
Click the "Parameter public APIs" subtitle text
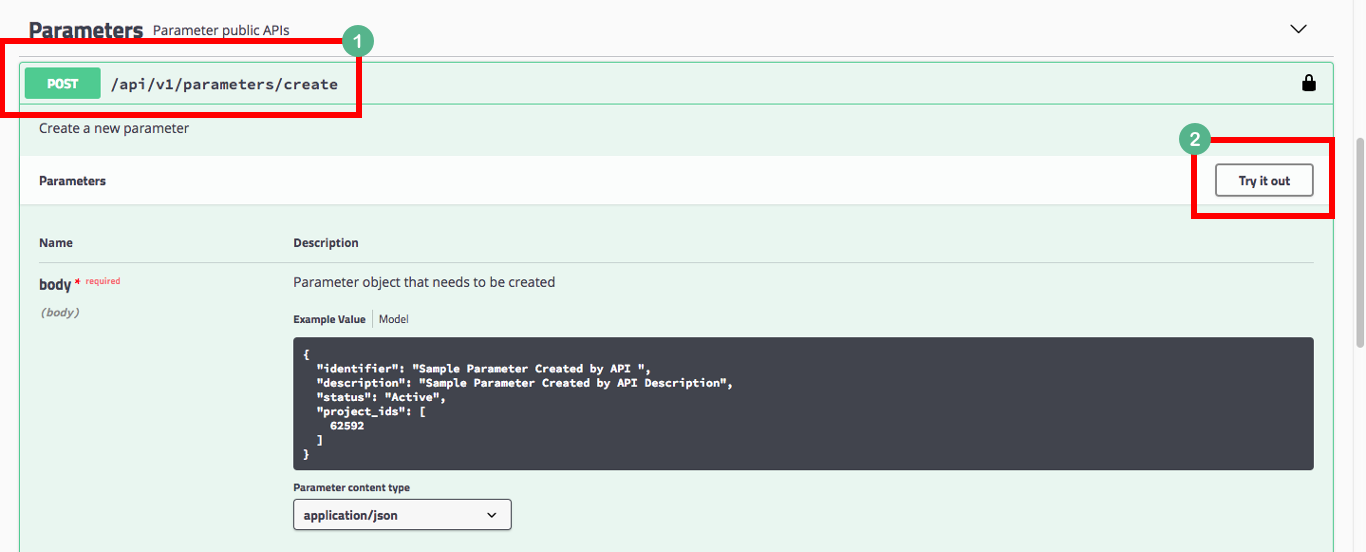point(221,31)
